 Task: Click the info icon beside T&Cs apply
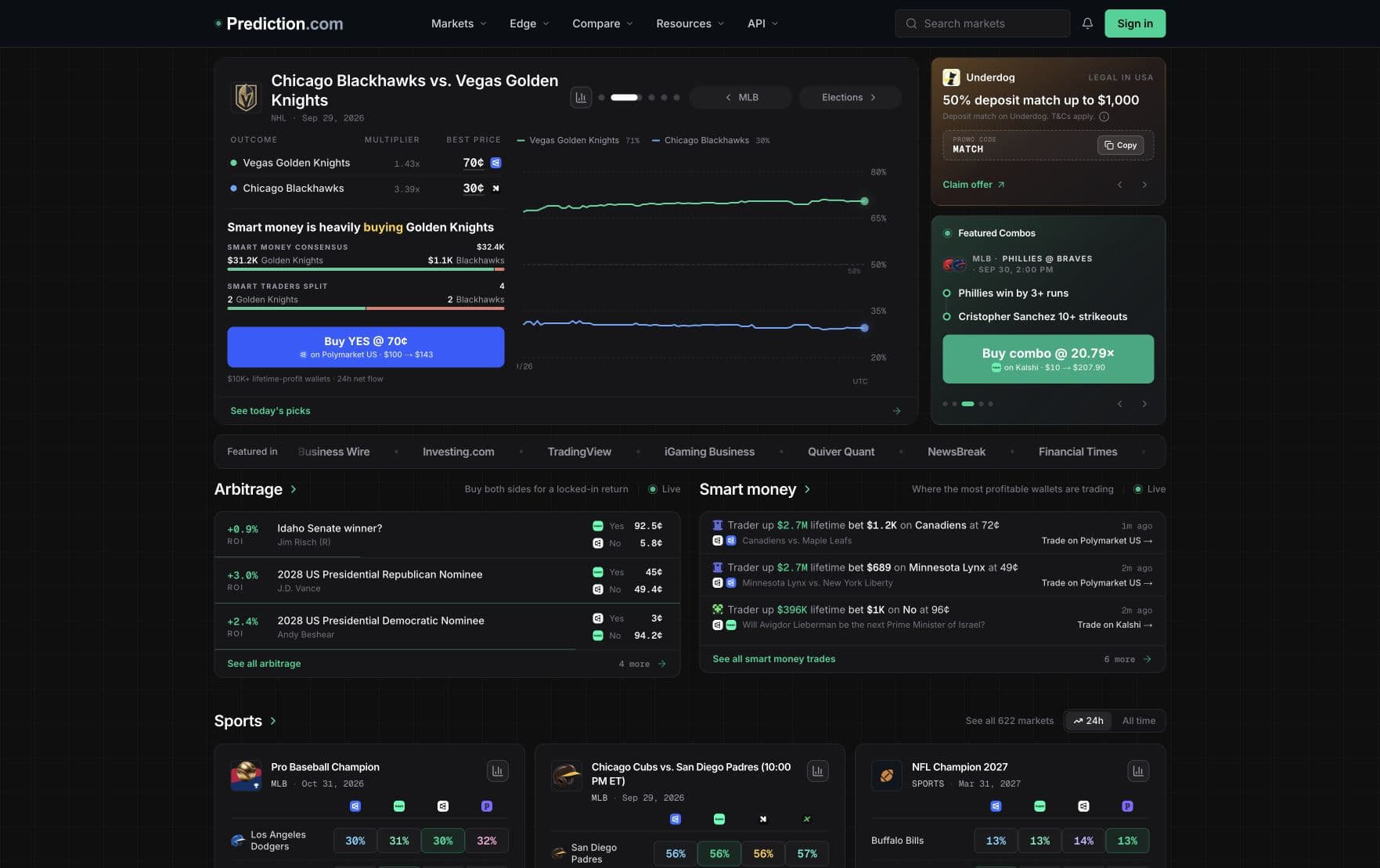tap(1104, 117)
